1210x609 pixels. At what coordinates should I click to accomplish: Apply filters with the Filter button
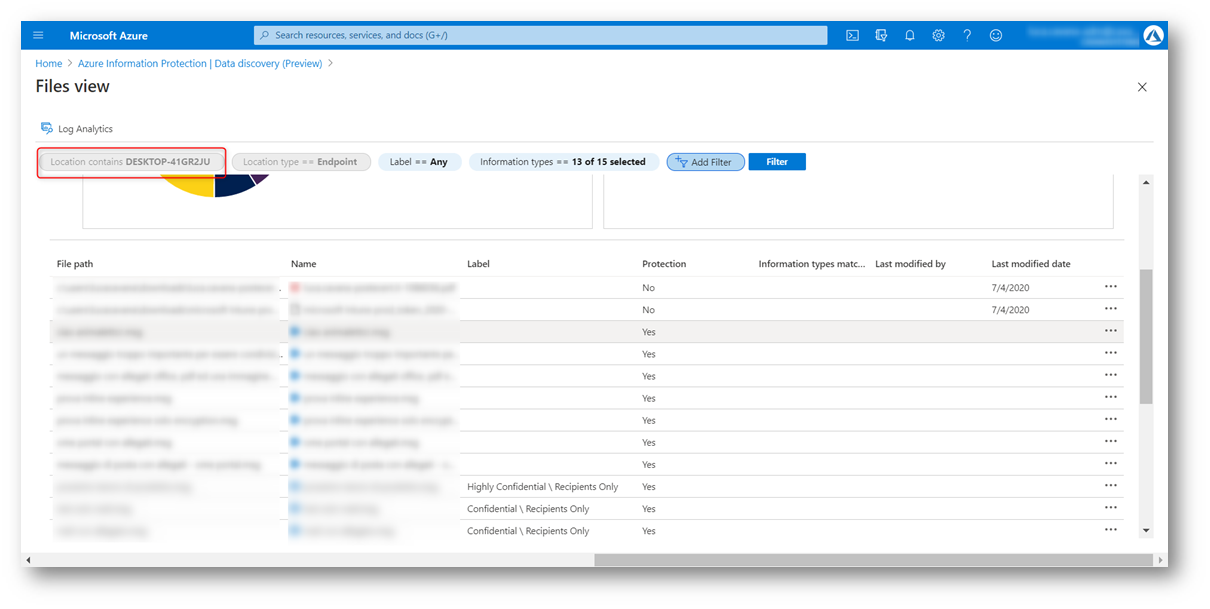(x=776, y=162)
